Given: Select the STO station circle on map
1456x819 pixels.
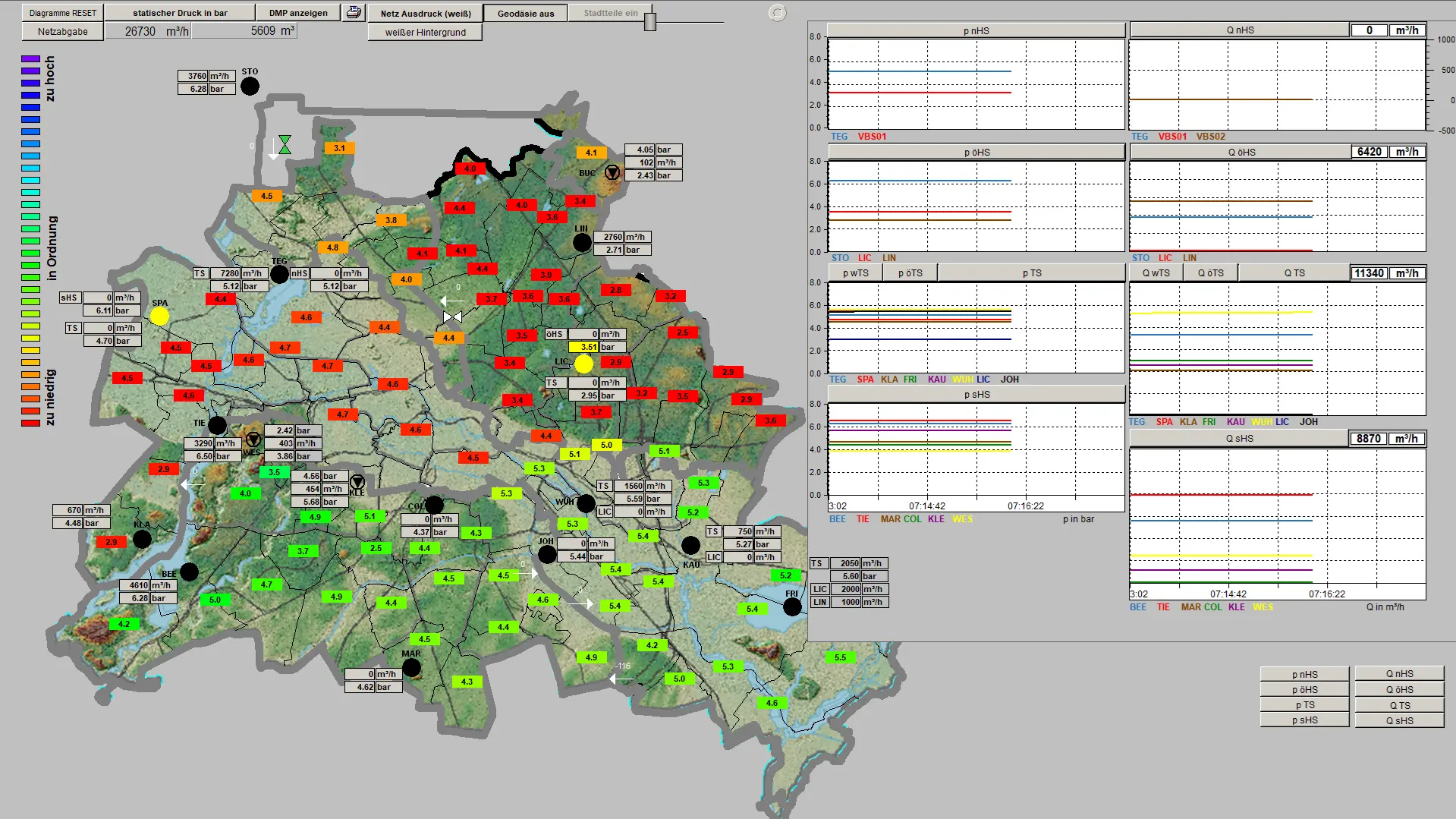Looking at the screenshot, I should tap(250, 87).
